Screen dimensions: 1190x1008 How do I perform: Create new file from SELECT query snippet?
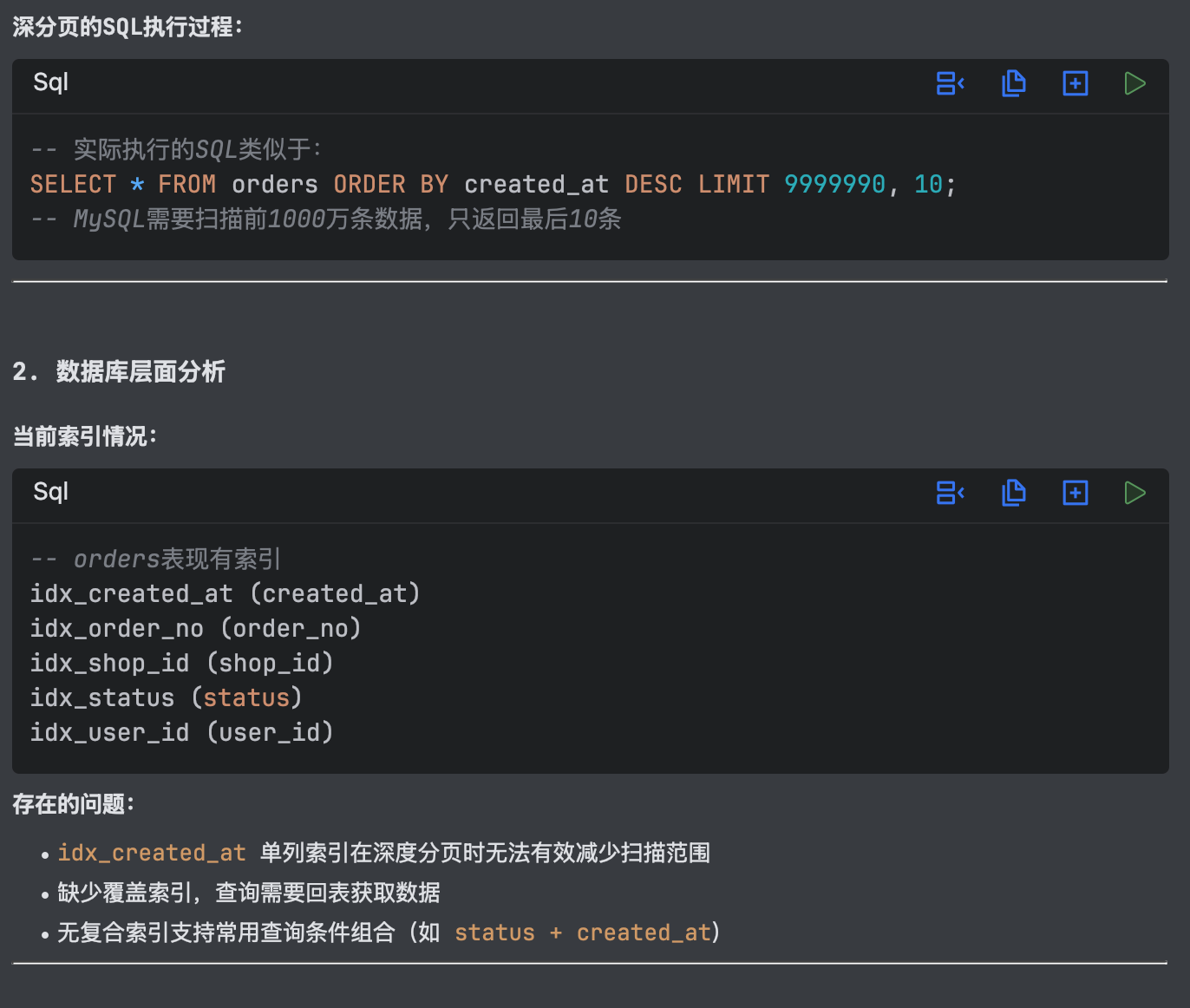pos(1075,83)
